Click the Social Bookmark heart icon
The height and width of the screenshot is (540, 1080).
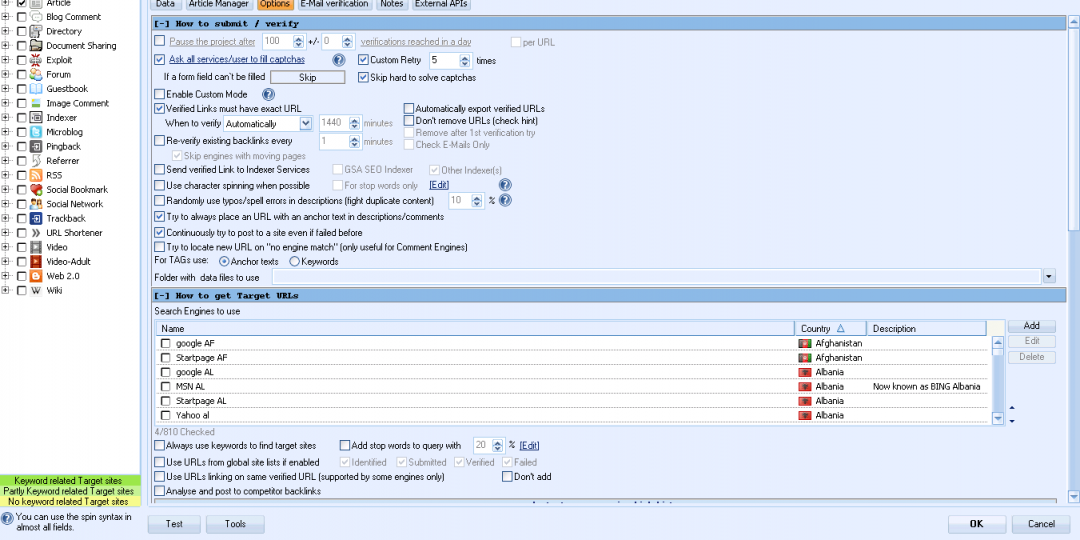coord(36,189)
